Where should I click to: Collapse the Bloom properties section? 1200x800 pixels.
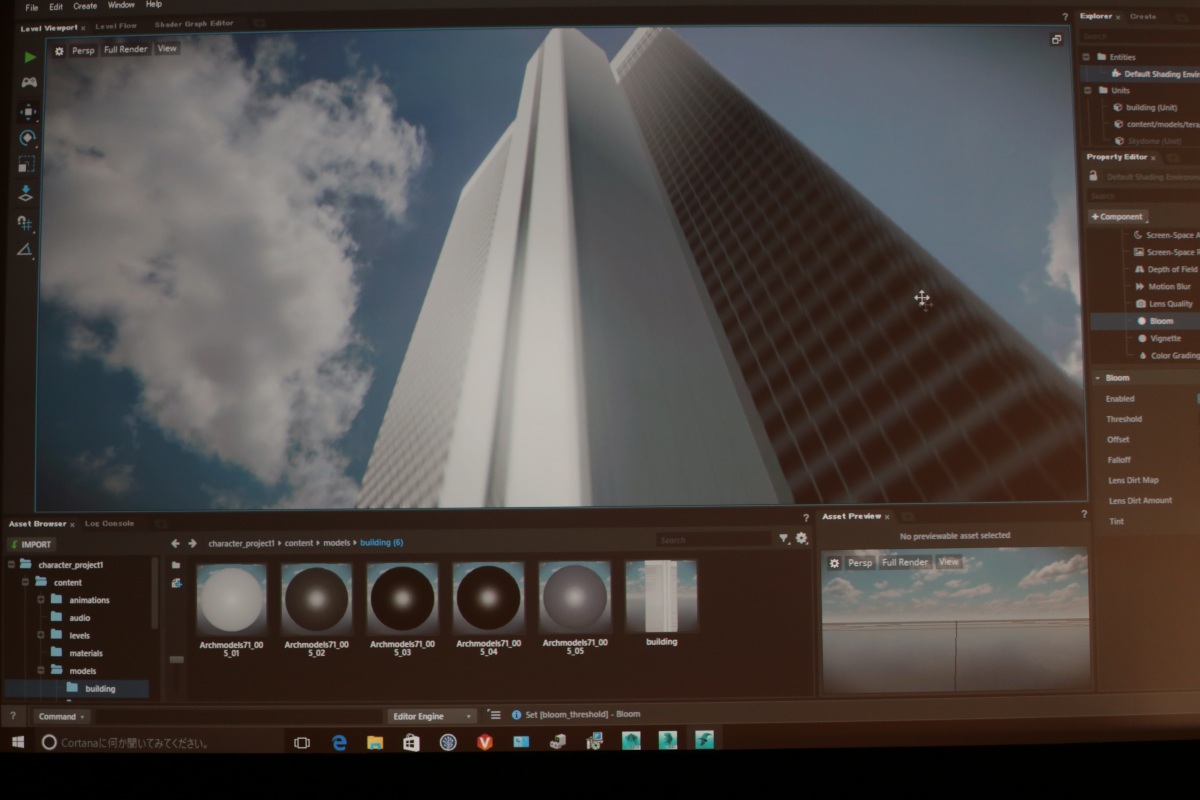[x=1097, y=378]
